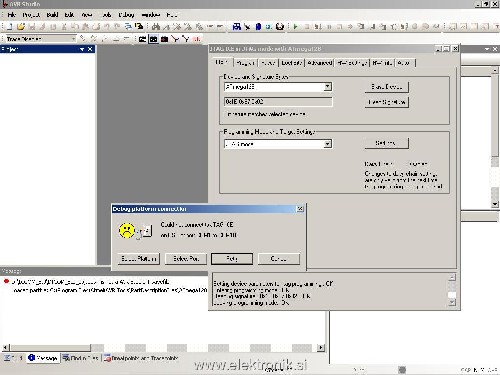
Task: Click the yellow-and-black icon before the binoculars
Action: (x=139, y=26)
